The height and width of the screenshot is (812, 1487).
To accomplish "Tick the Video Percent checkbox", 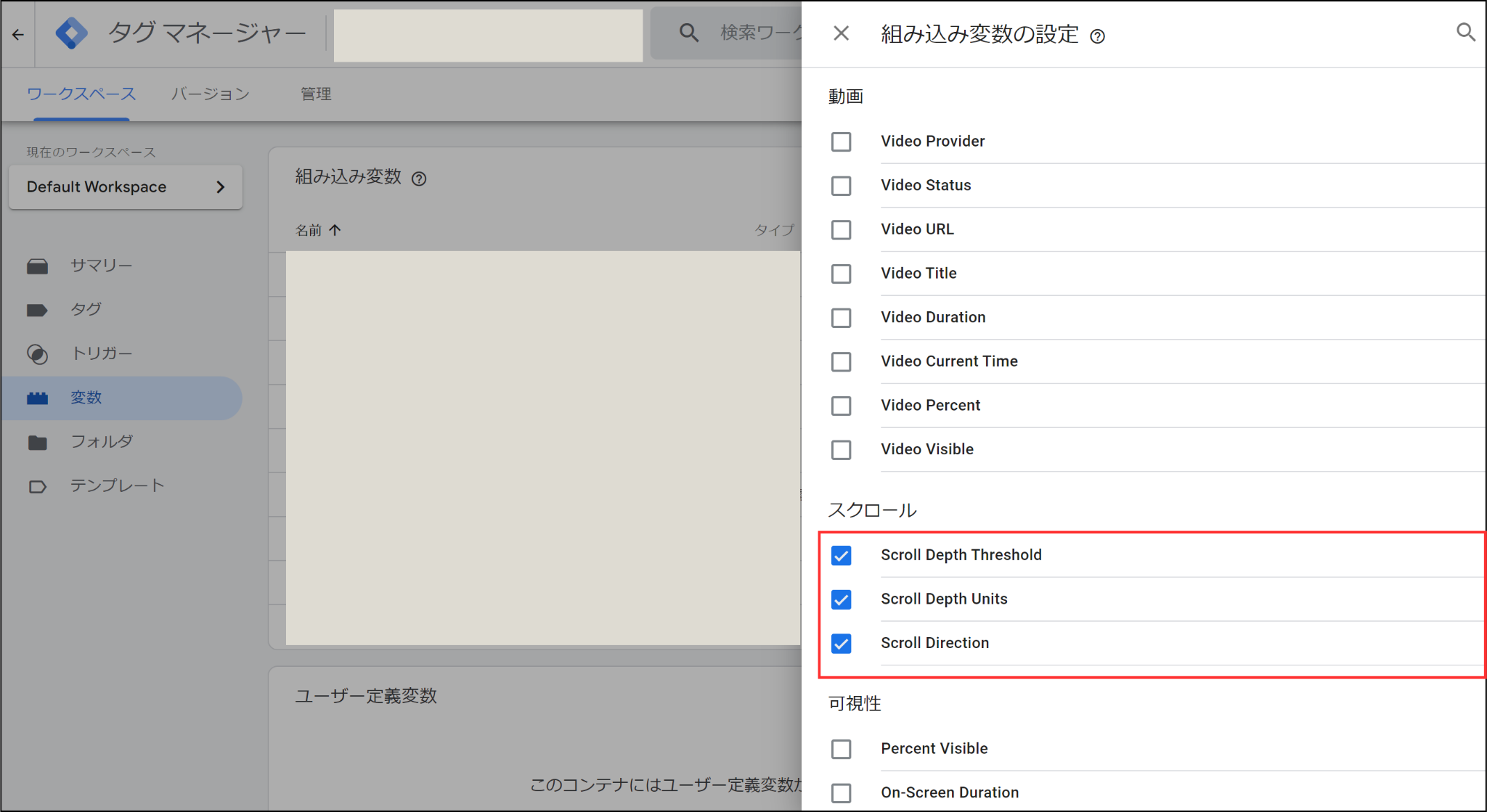I will [x=841, y=406].
